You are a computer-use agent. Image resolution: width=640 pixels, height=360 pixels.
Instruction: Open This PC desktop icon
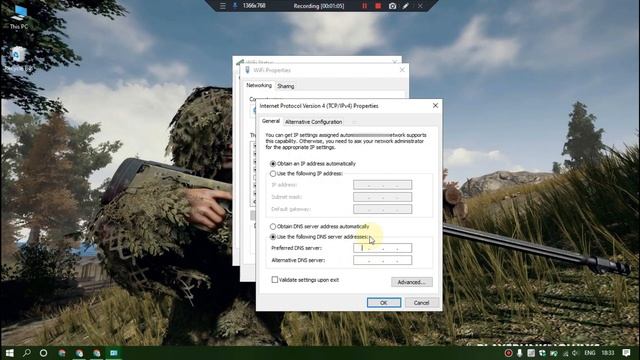coord(19,17)
